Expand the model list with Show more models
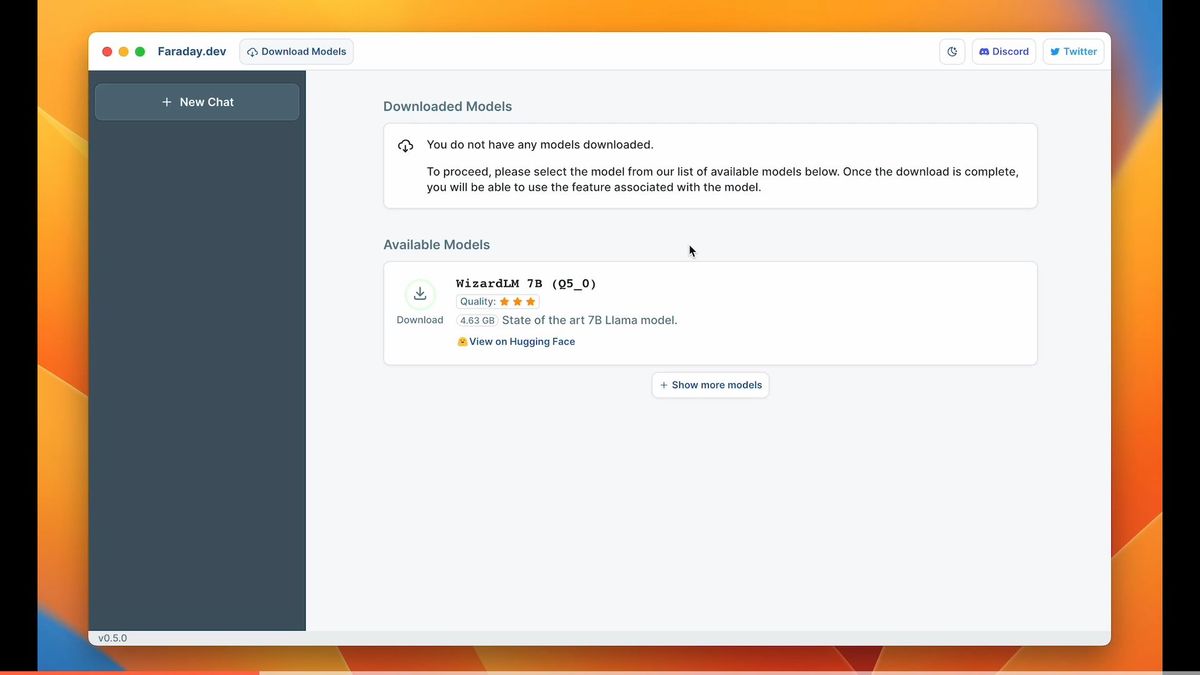Screen dimensions: 1200x675 tap(710, 385)
